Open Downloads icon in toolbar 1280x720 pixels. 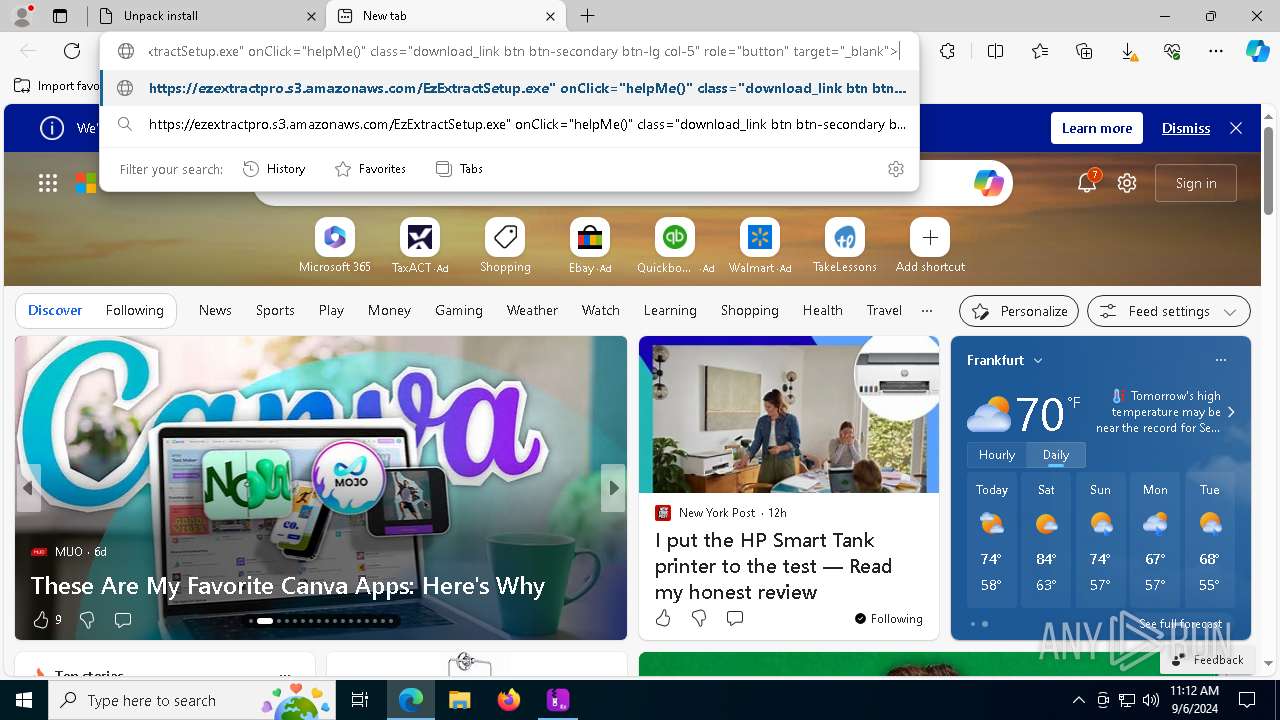pos(1128,51)
